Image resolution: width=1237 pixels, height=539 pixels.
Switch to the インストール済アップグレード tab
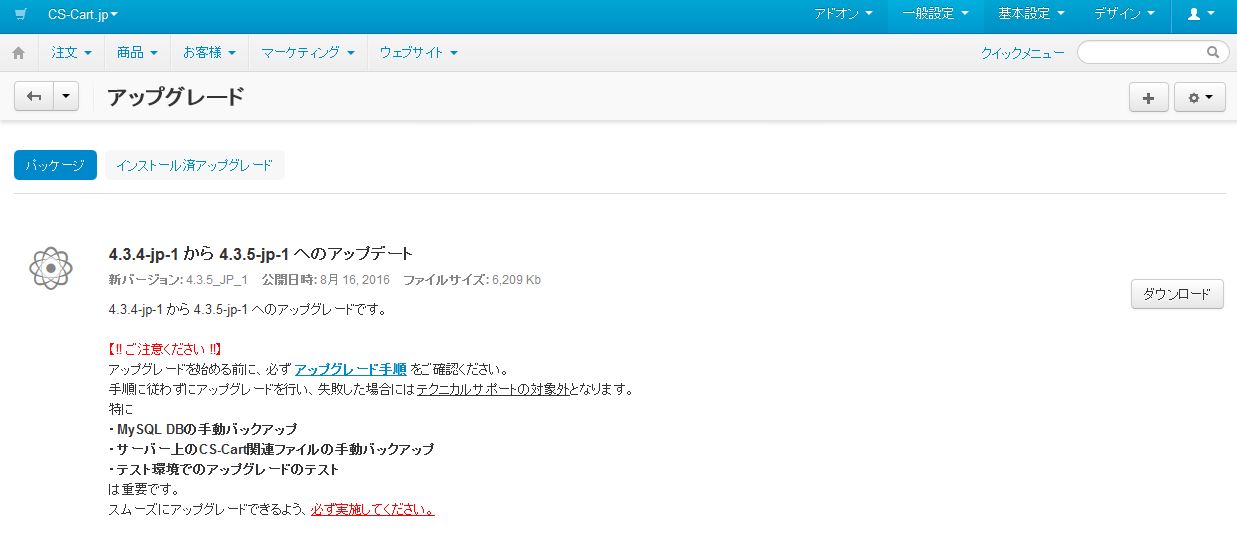(194, 165)
